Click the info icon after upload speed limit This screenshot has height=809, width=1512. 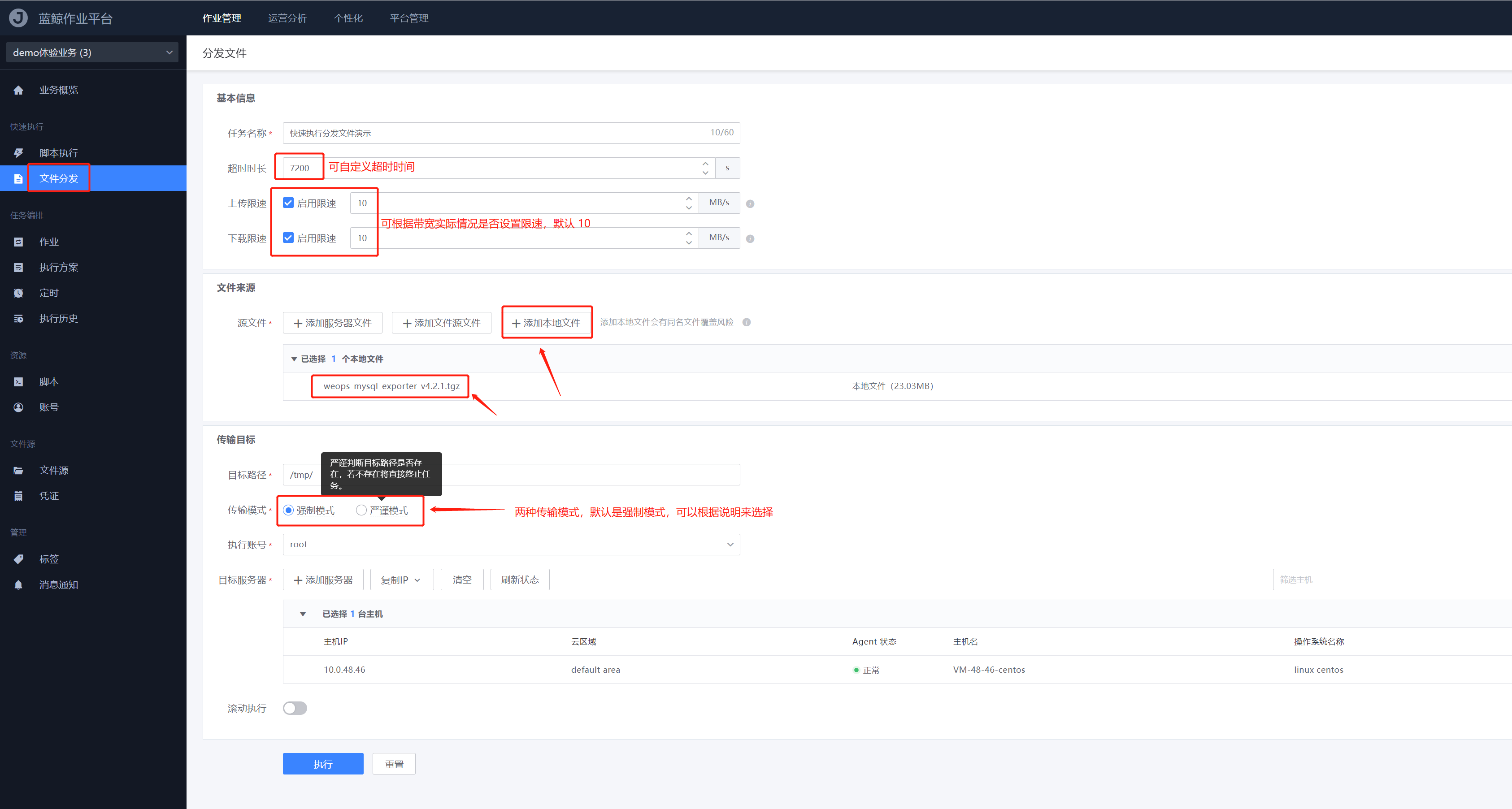[750, 203]
